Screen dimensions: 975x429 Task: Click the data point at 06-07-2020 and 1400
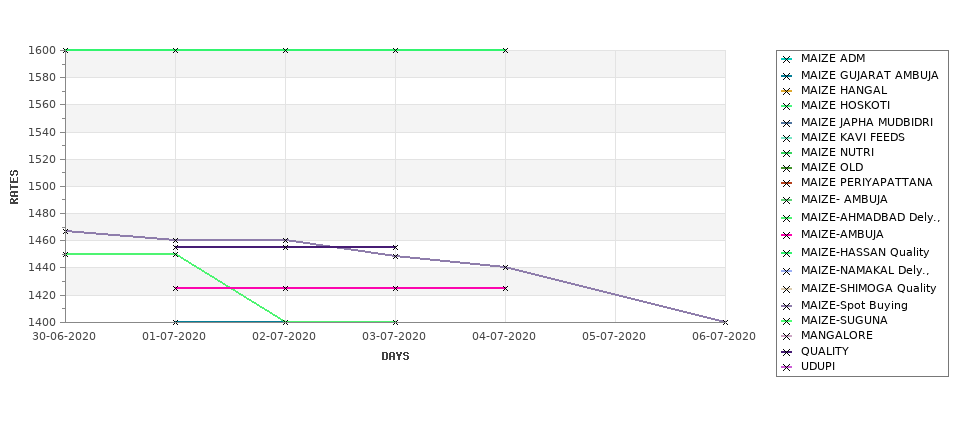(725, 322)
